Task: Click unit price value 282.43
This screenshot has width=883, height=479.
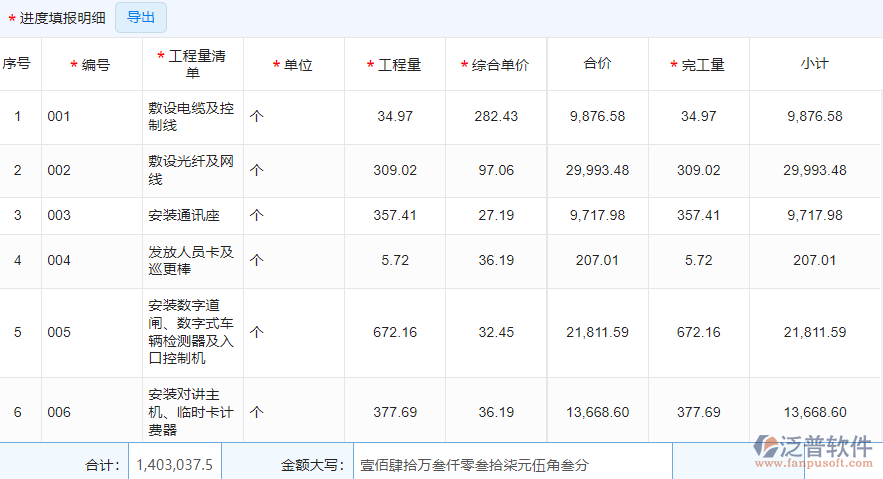Action: coord(496,117)
